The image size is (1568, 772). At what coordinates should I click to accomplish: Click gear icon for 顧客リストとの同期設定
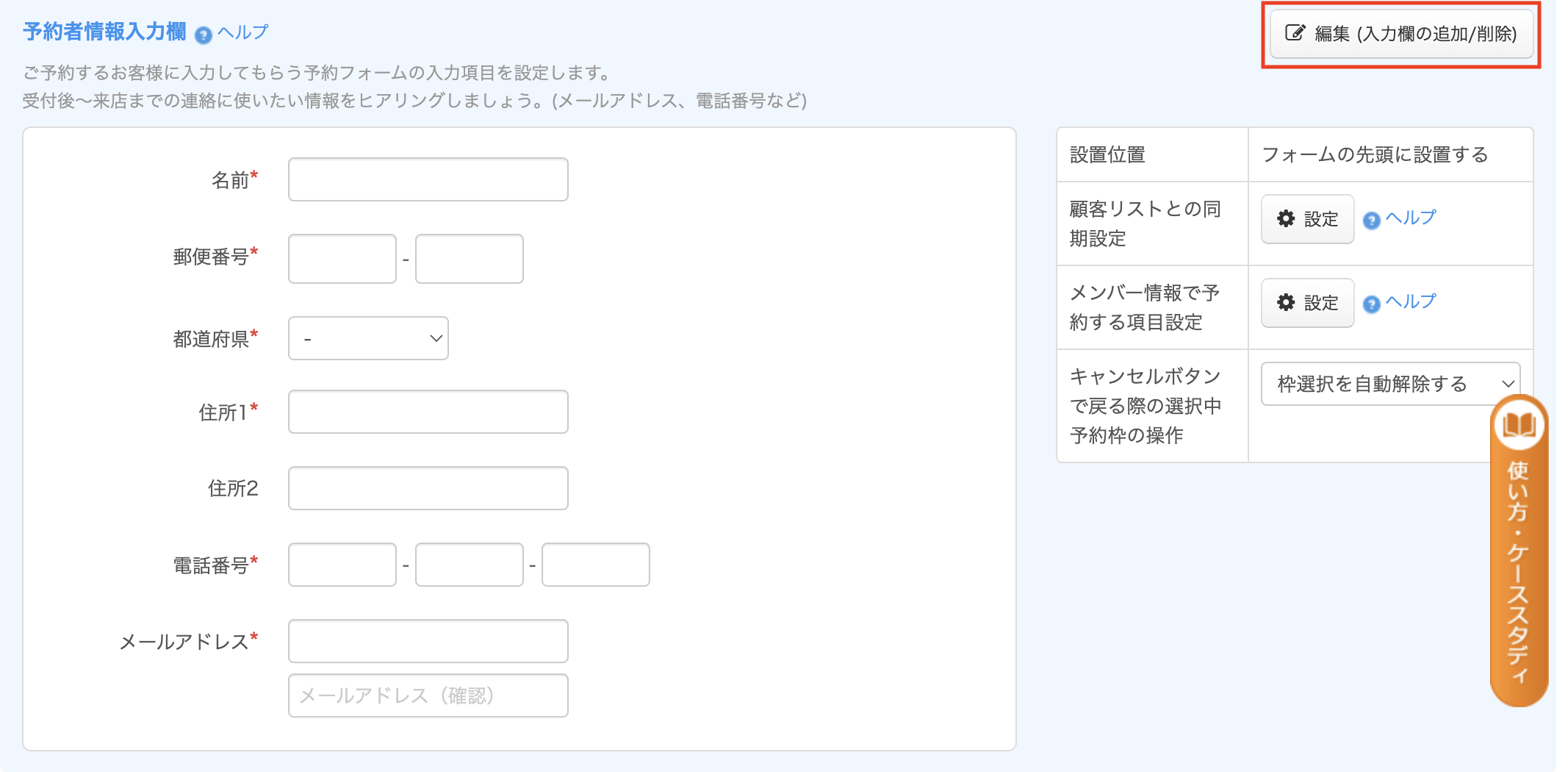[x=1286, y=218]
